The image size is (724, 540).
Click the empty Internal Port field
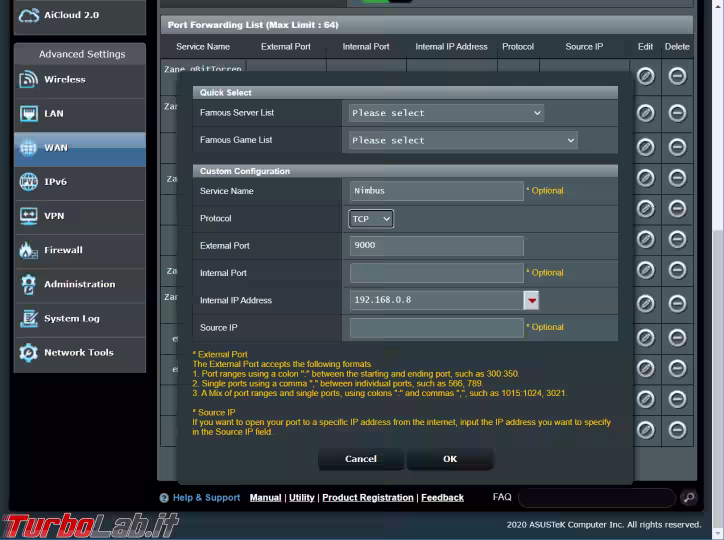coord(437,273)
